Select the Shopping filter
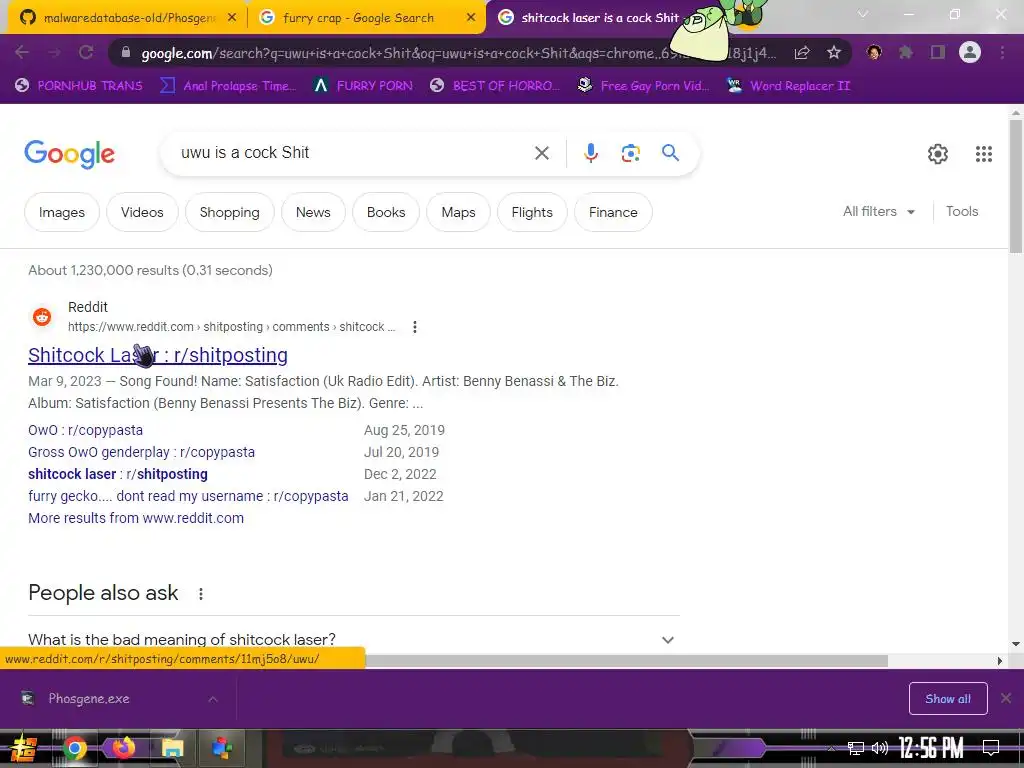Screen dimensions: 1024x768 (229, 212)
